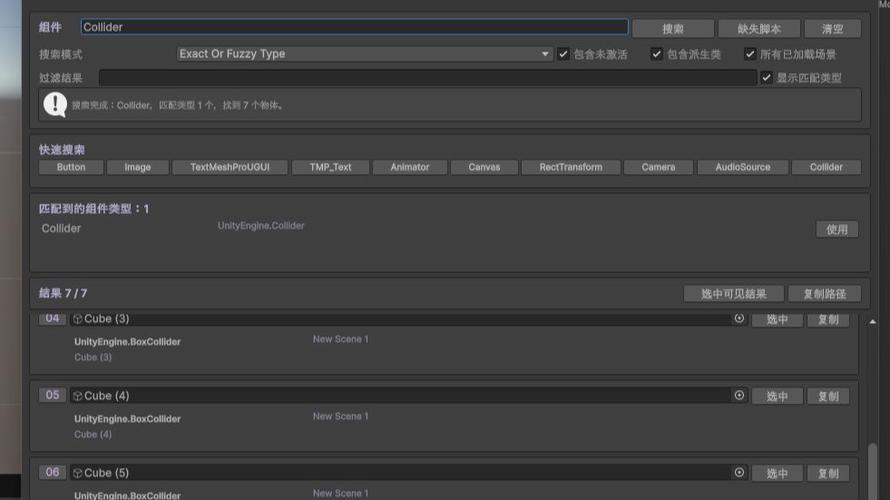Click 复制 button on Cube (4) row
The image size is (890, 500).
[x=828, y=396]
